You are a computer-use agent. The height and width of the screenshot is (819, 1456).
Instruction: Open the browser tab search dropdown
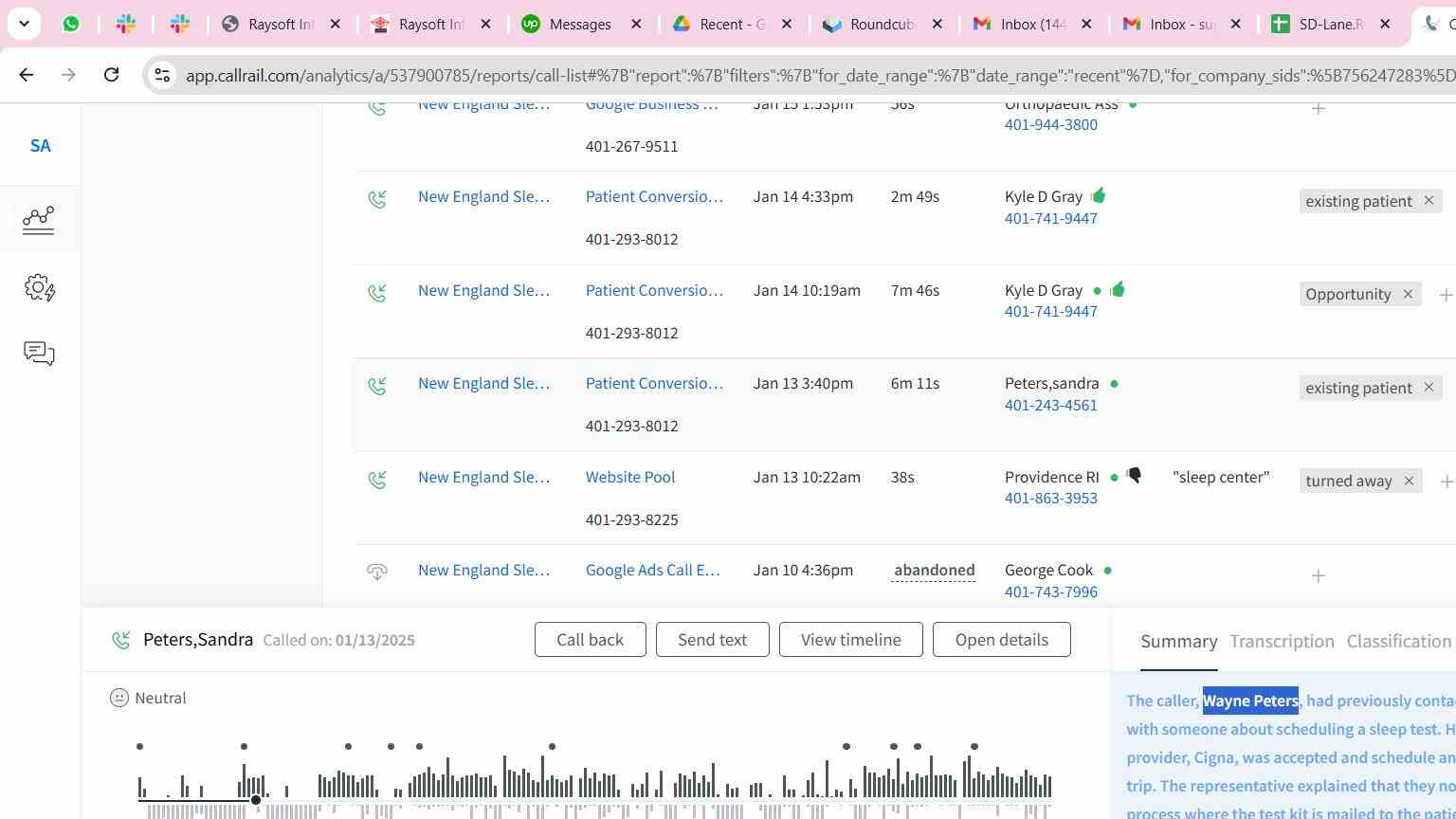pos(24,24)
